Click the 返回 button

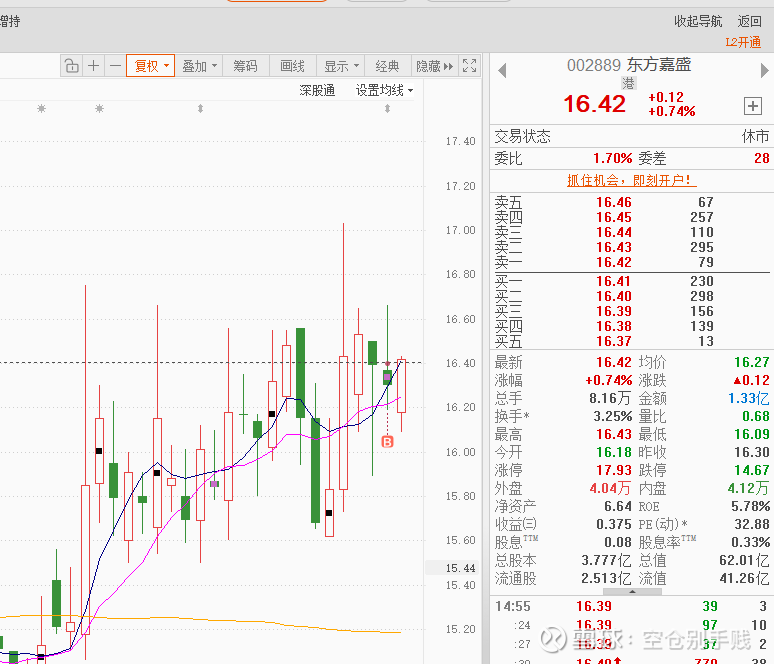pyautogui.click(x=750, y=21)
